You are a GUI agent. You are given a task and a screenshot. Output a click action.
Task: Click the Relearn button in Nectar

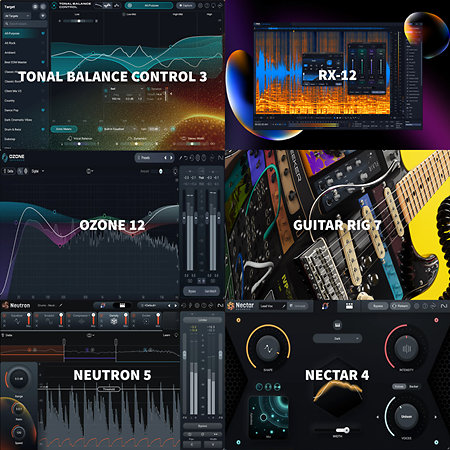point(399,306)
